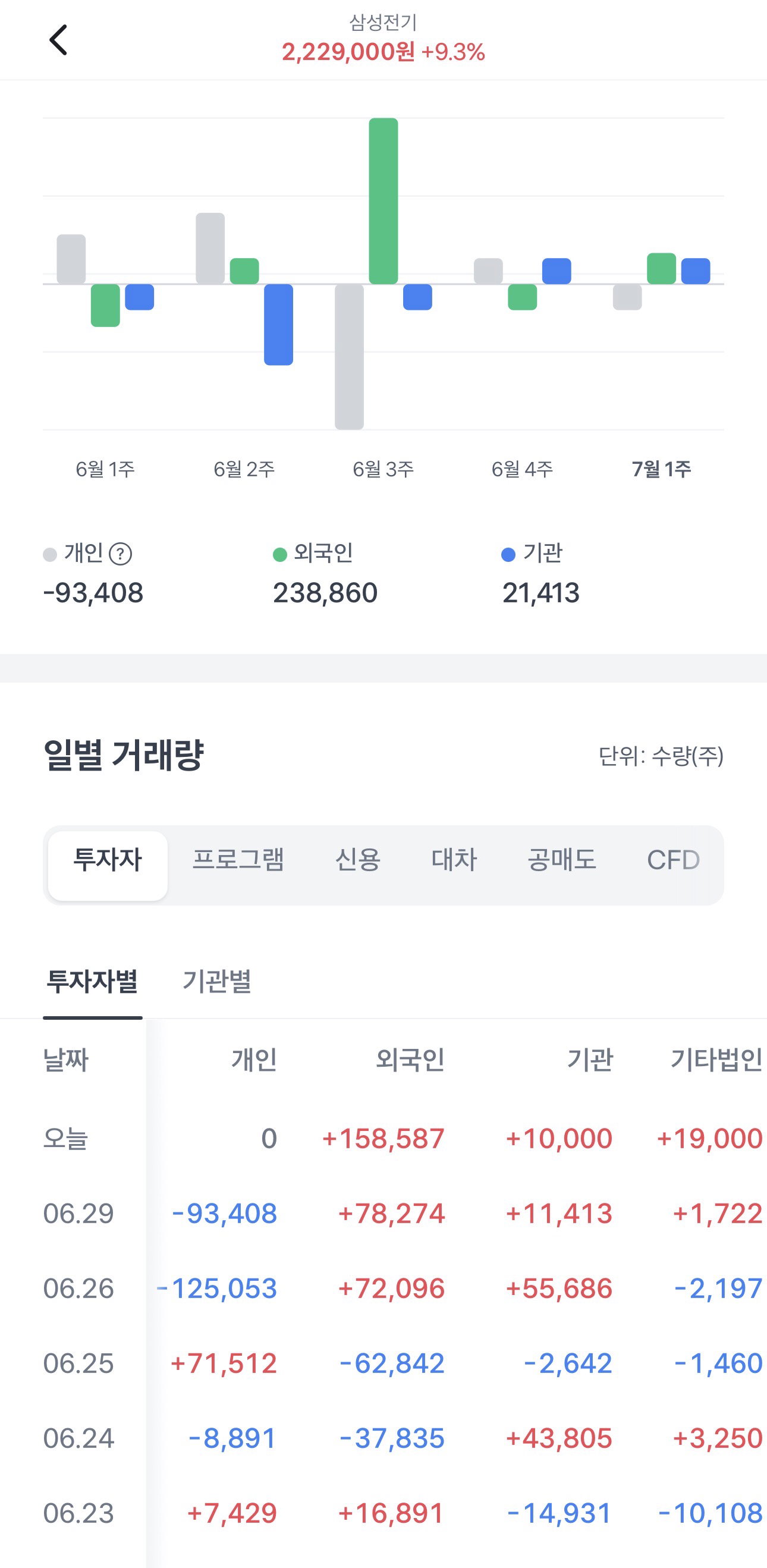
Task: Select the 7월 1주 week label
Action: pyautogui.click(x=661, y=469)
